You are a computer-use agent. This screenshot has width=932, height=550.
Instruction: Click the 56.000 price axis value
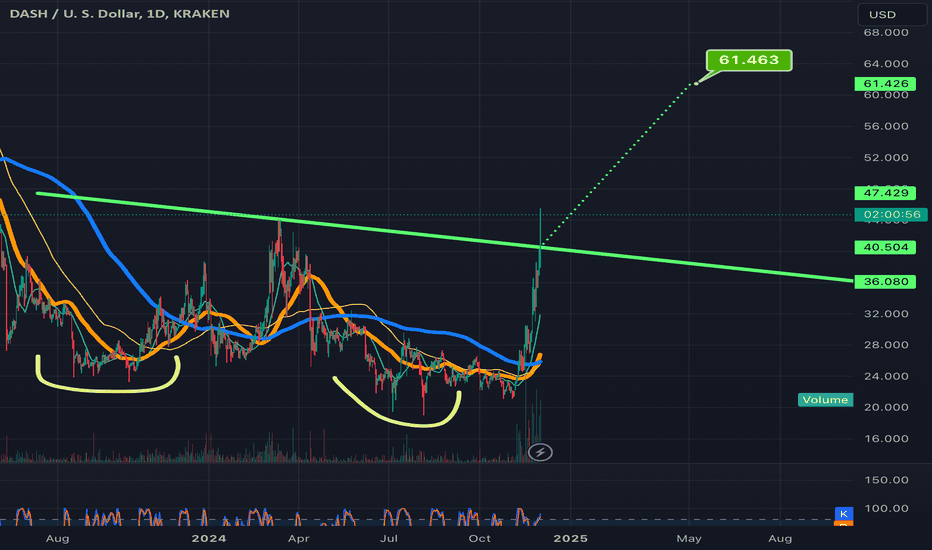click(x=886, y=126)
